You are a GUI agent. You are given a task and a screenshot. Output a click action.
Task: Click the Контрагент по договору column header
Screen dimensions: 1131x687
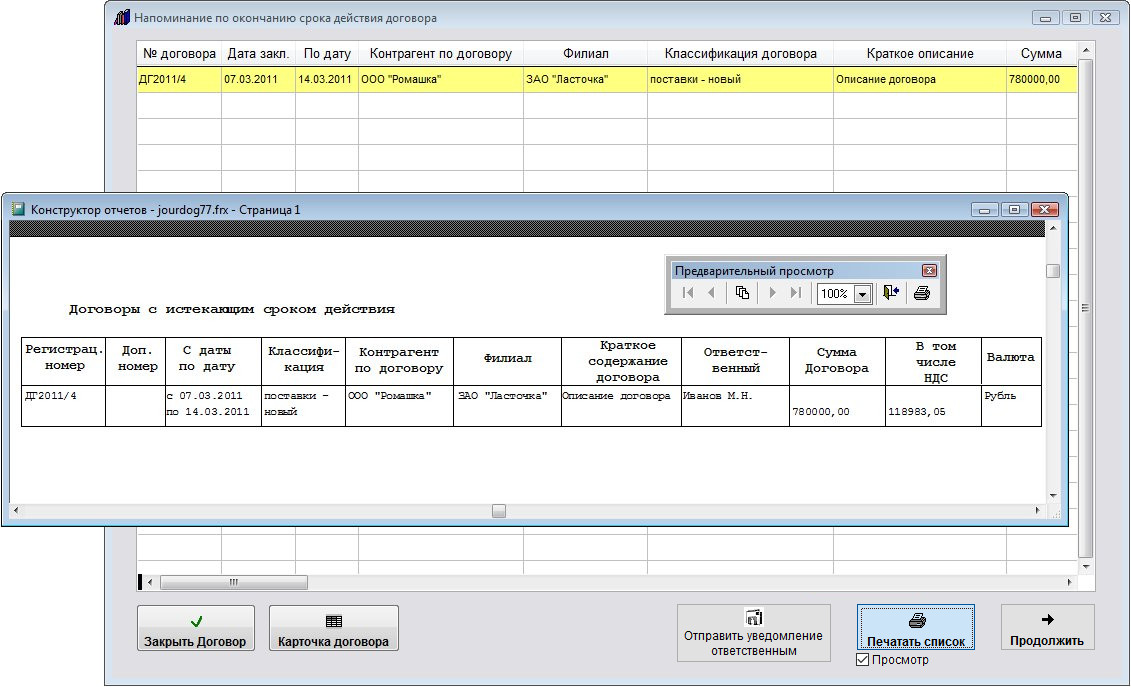[440, 54]
